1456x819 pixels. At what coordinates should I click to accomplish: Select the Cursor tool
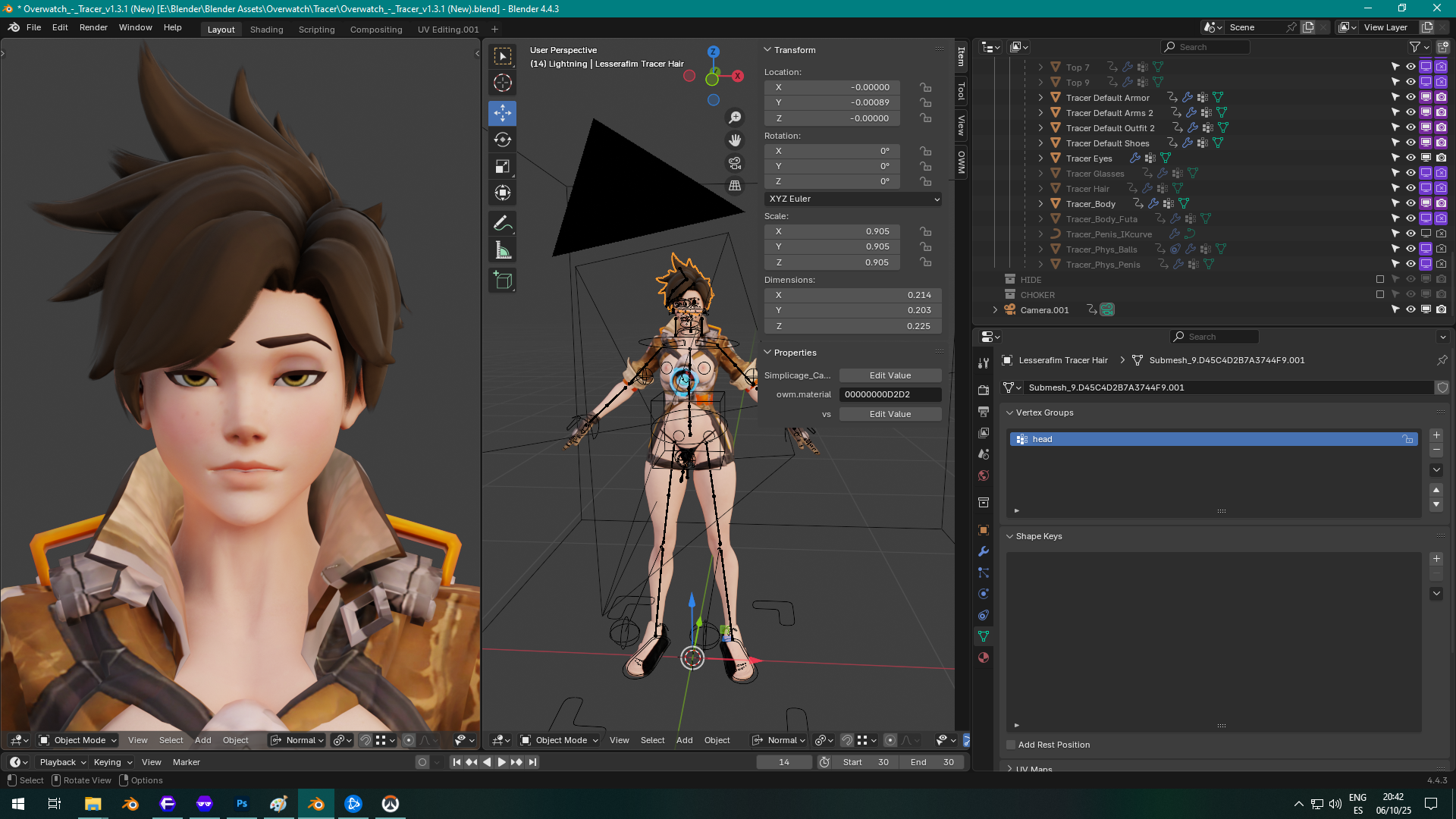[x=502, y=83]
